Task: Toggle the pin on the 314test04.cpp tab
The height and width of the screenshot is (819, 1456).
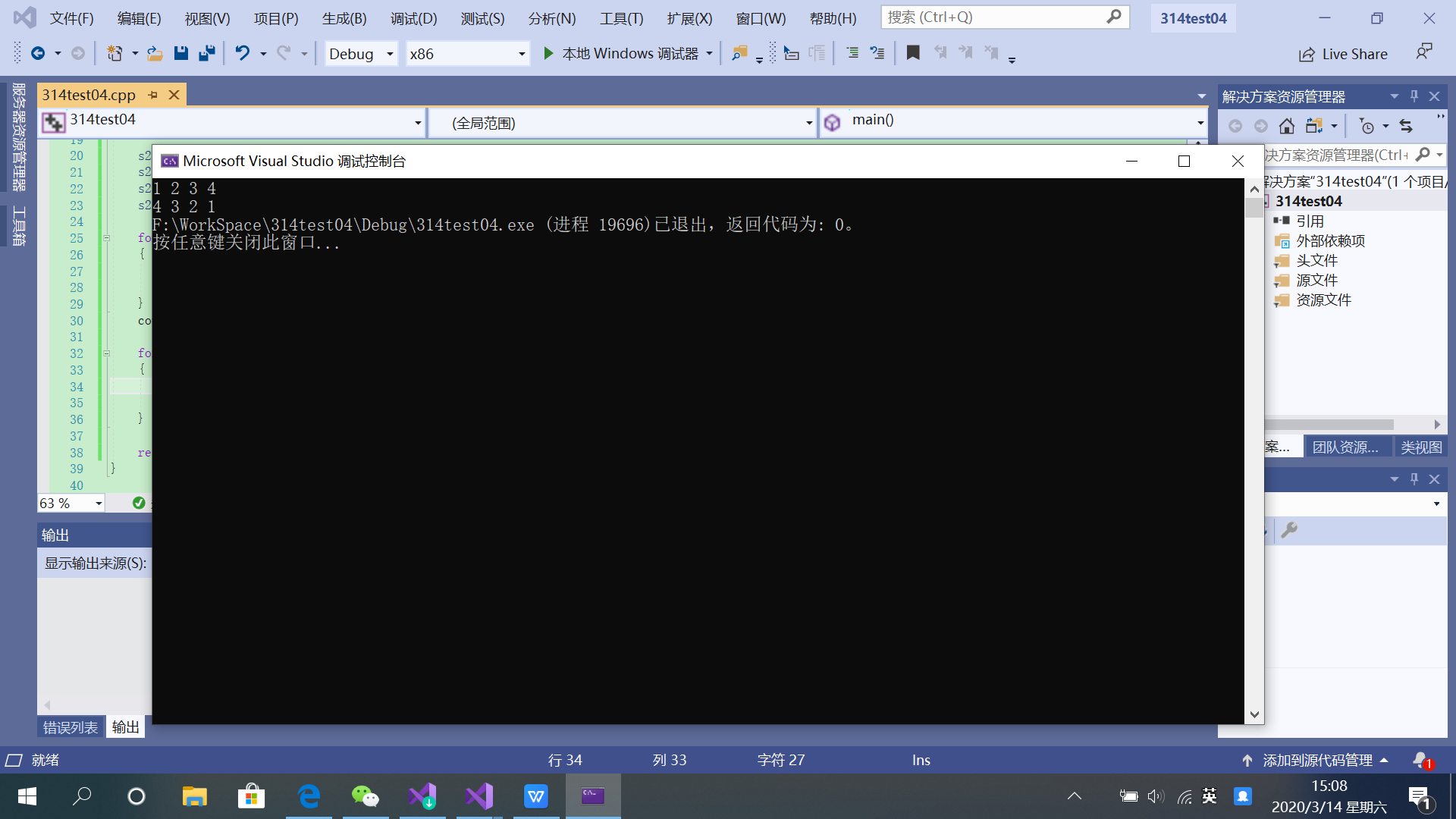Action: [153, 95]
